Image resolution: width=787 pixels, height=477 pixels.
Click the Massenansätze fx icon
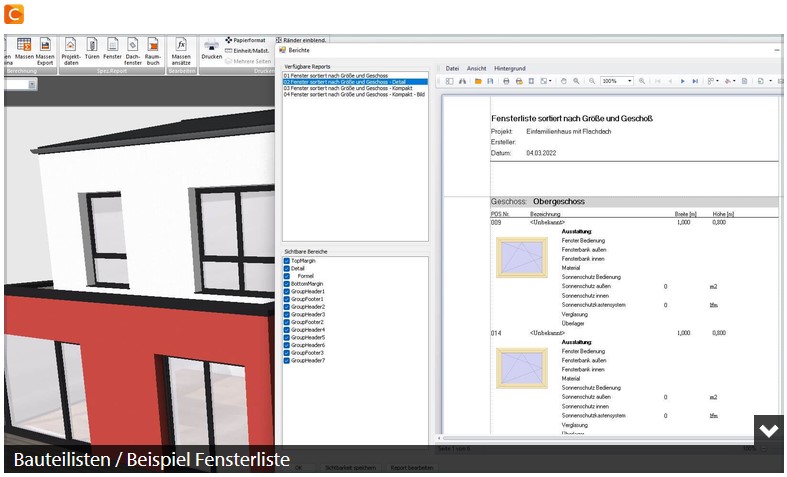click(x=181, y=44)
